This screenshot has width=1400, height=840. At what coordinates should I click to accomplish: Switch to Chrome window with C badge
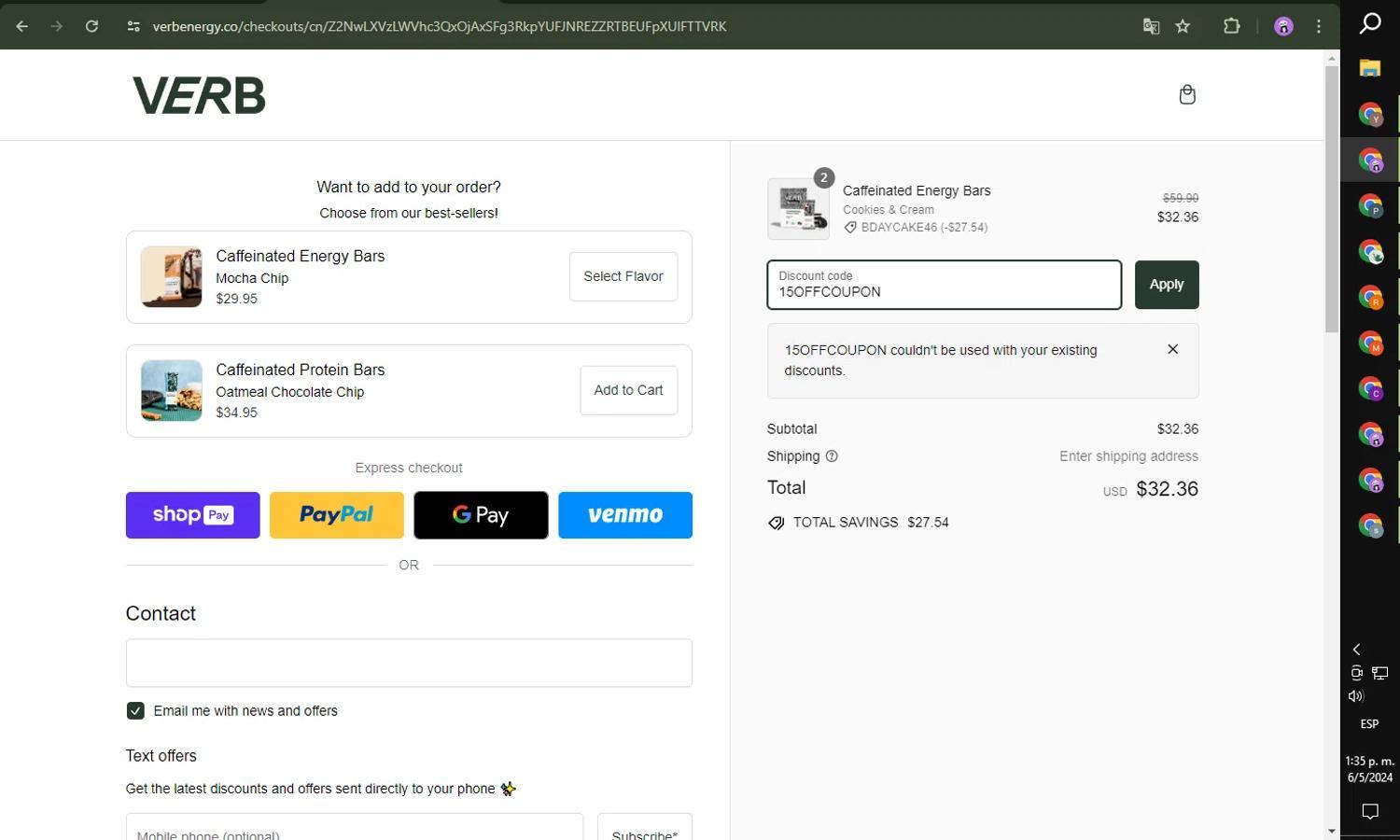click(x=1370, y=388)
